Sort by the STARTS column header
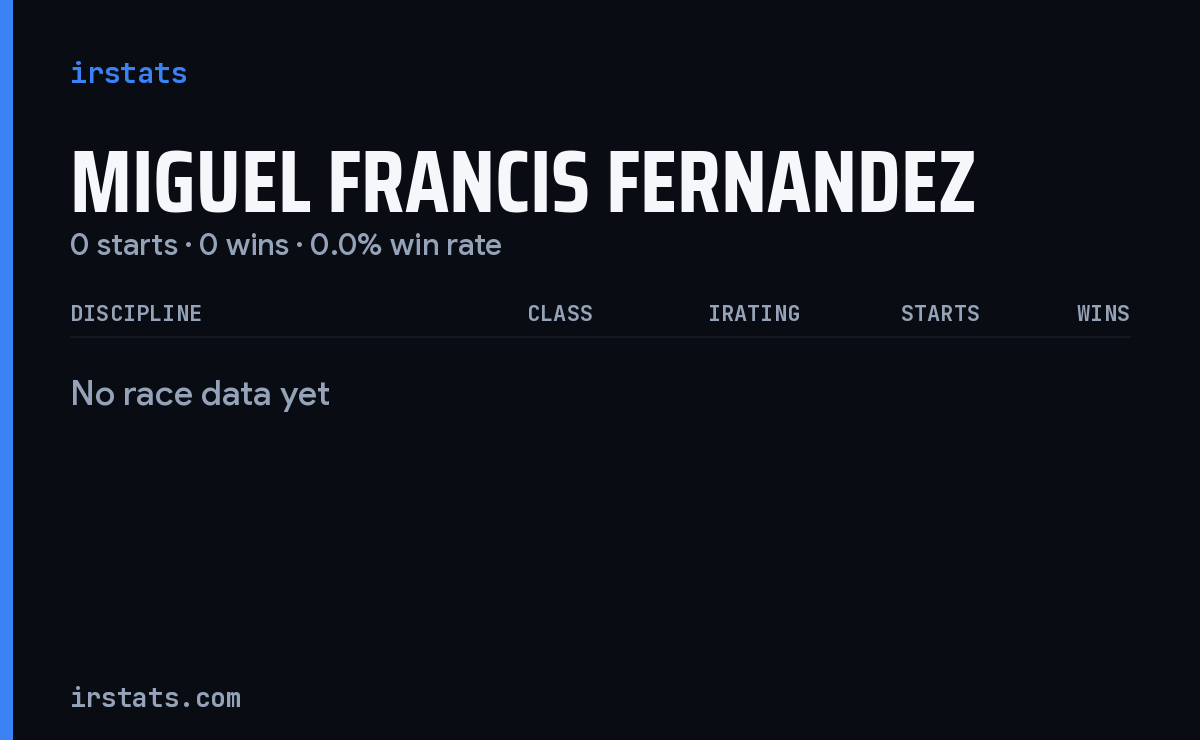The width and height of the screenshot is (1200, 740). click(x=940, y=314)
